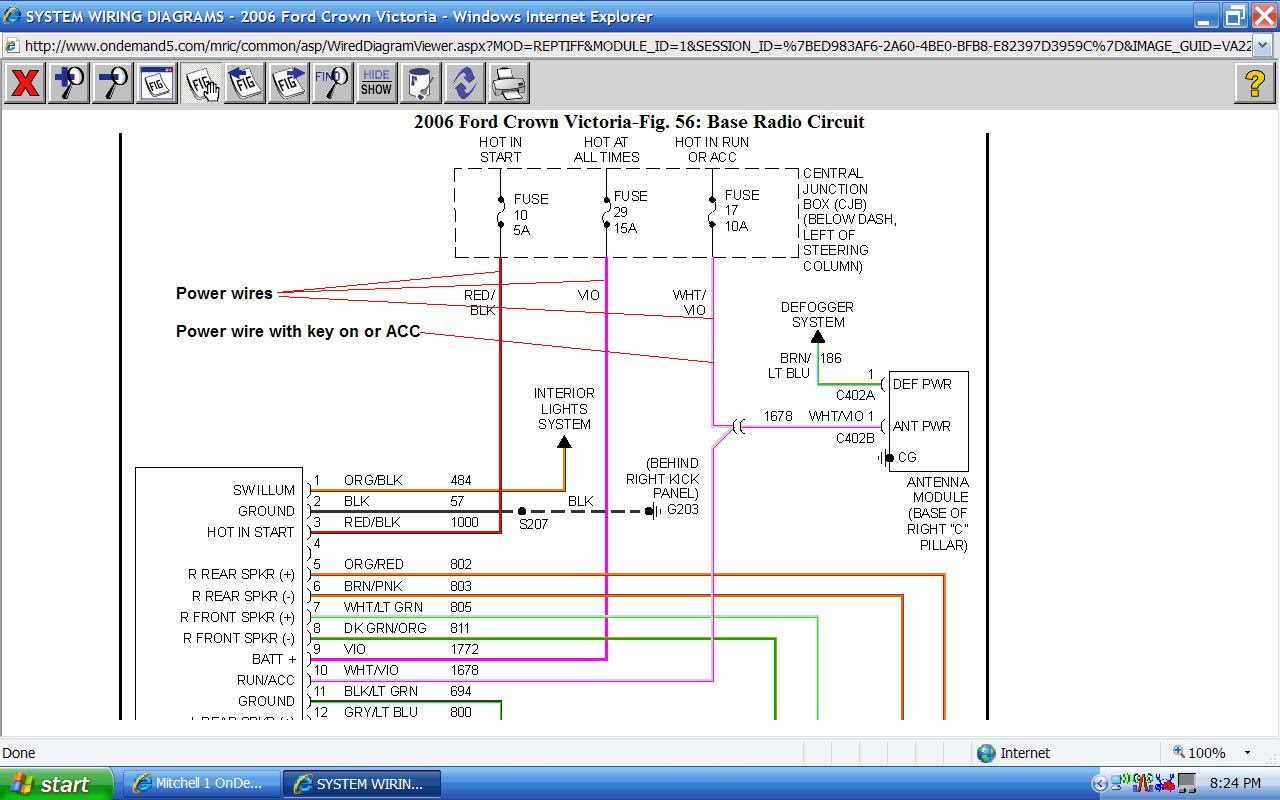Click the DEF PWR pin label
The image size is (1280, 800).
click(922, 384)
